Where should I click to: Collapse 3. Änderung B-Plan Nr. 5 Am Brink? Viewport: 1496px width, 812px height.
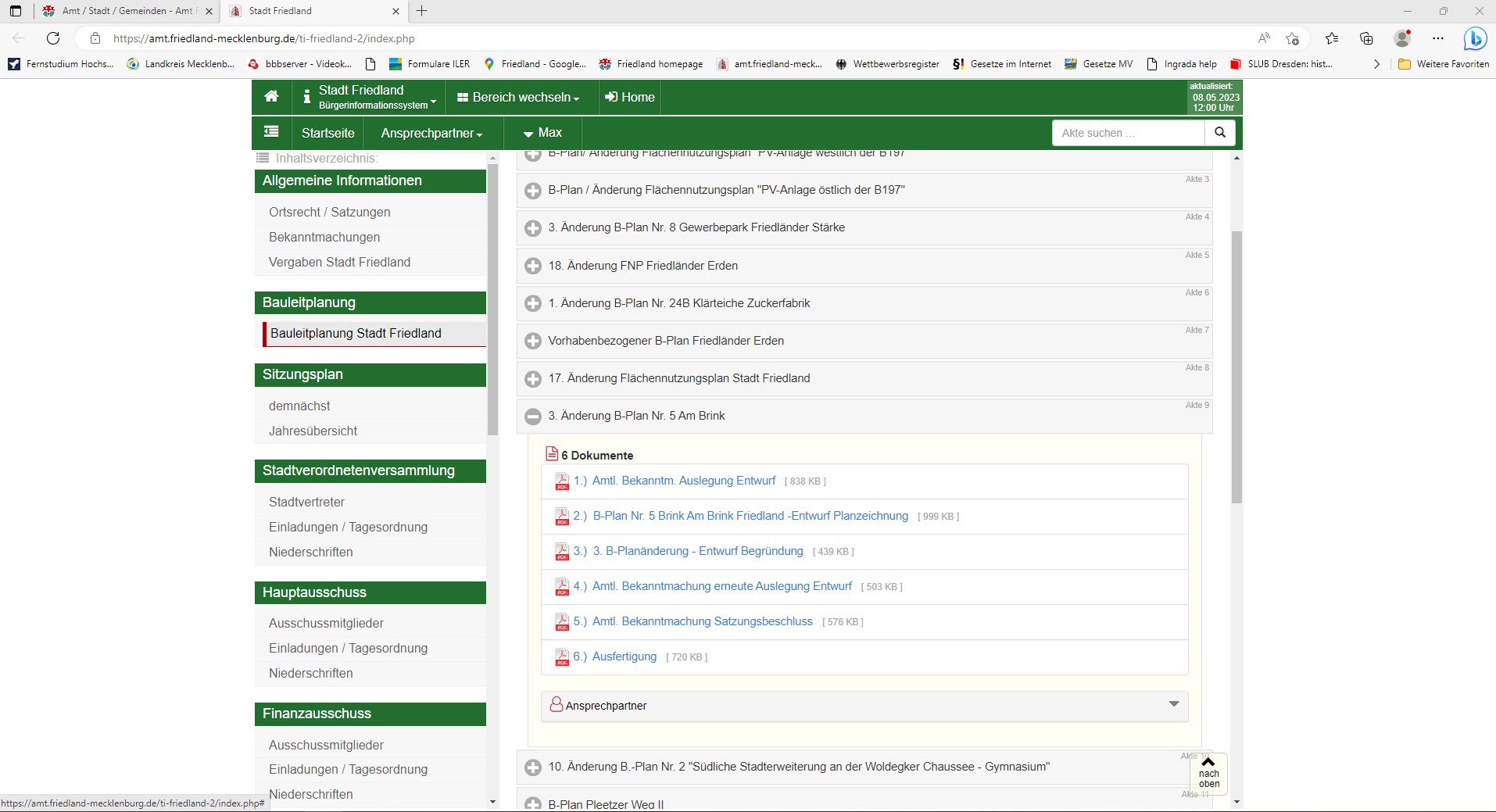(533, 417)
